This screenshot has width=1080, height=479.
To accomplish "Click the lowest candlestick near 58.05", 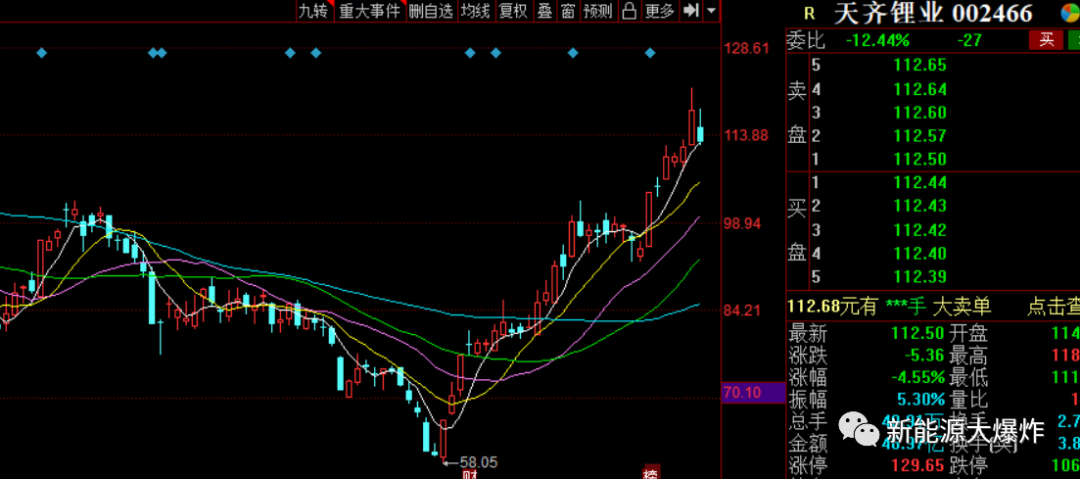I will [x=442, y=441].
